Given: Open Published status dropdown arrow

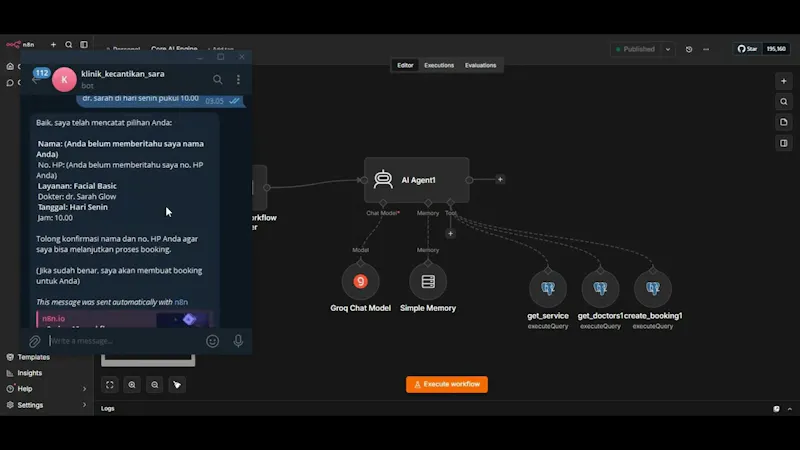Looking at the screenshot, I should pyautogui.click(x=668, y=49).
